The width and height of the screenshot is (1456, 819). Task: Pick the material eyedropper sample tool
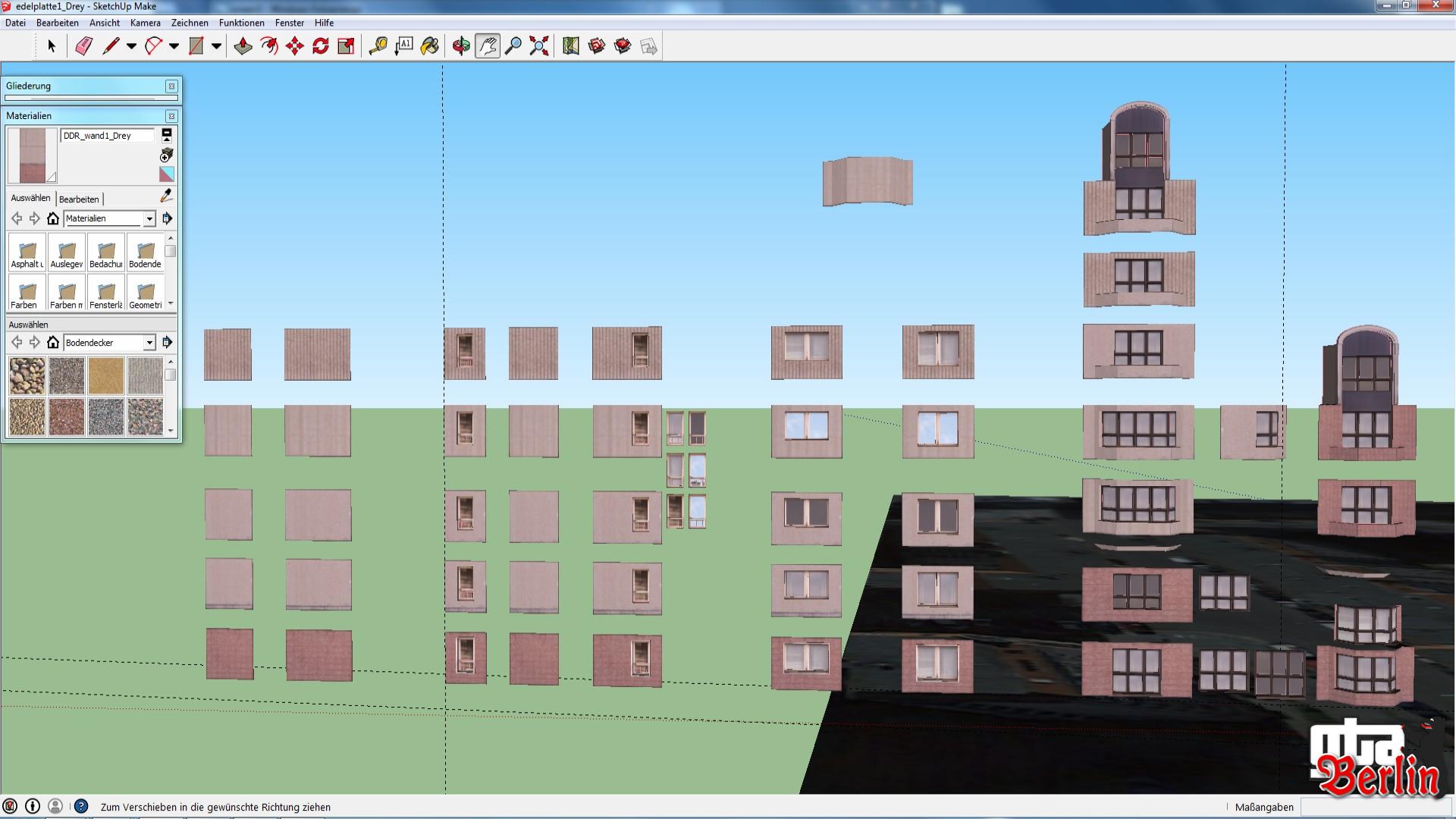166,196
